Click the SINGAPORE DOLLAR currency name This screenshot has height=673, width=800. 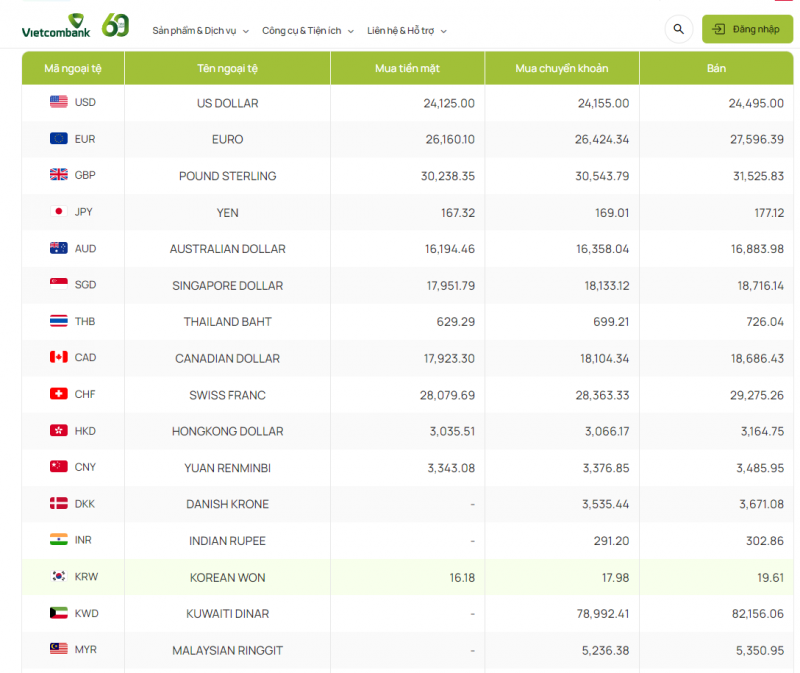(x=227, y=285)
